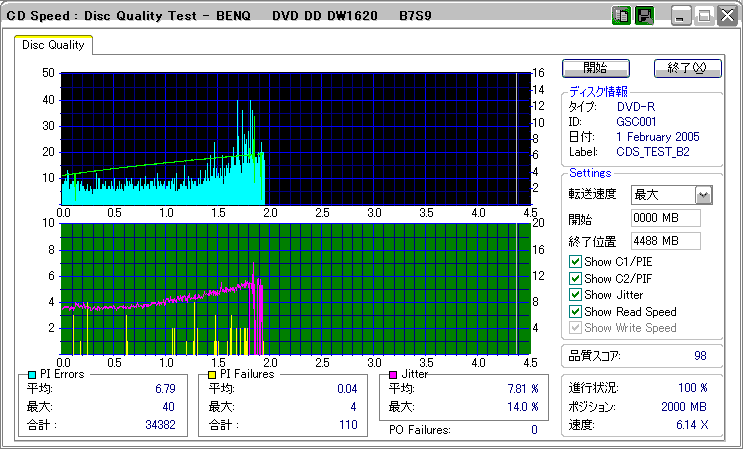Click the speed value 6.14 X
Image resolution: width=743 pixels, height=449 pixels.
692,425
